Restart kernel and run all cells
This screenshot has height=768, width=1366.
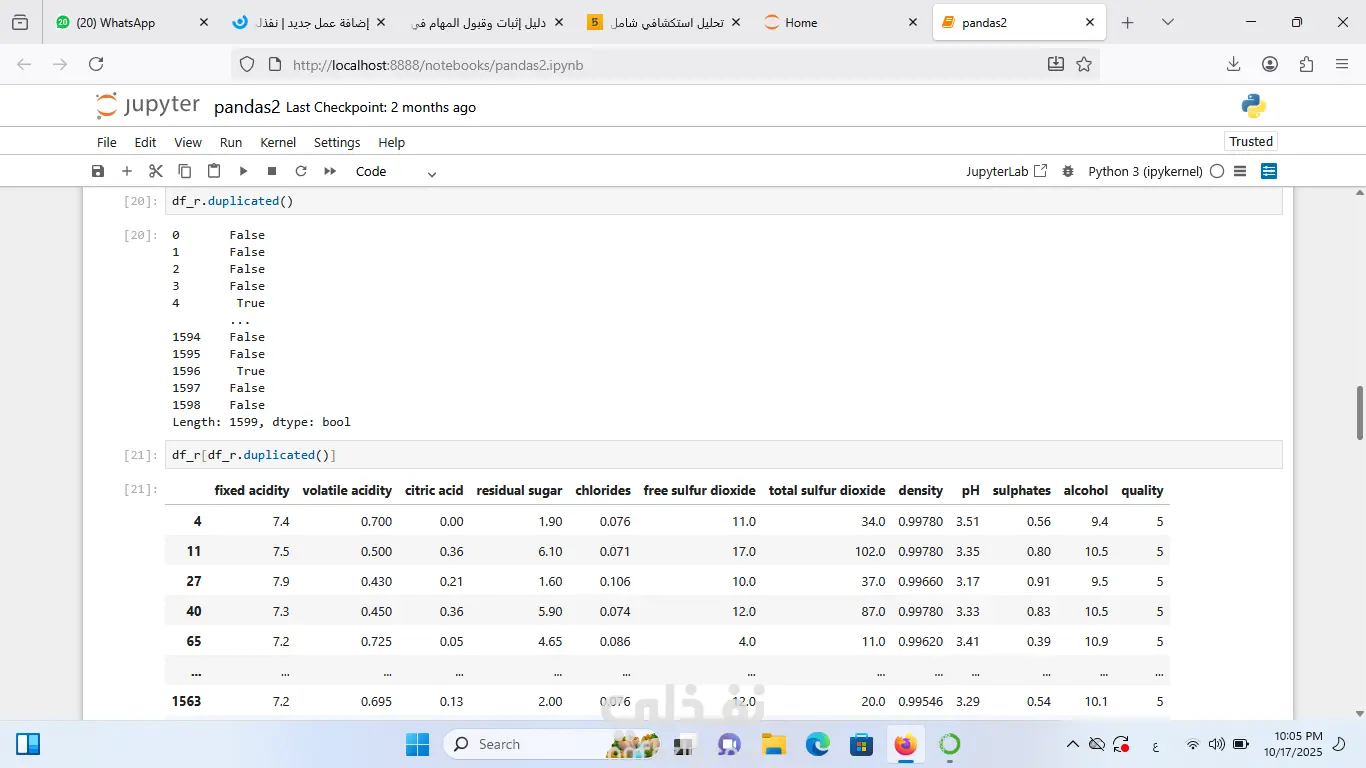(329, 171)
